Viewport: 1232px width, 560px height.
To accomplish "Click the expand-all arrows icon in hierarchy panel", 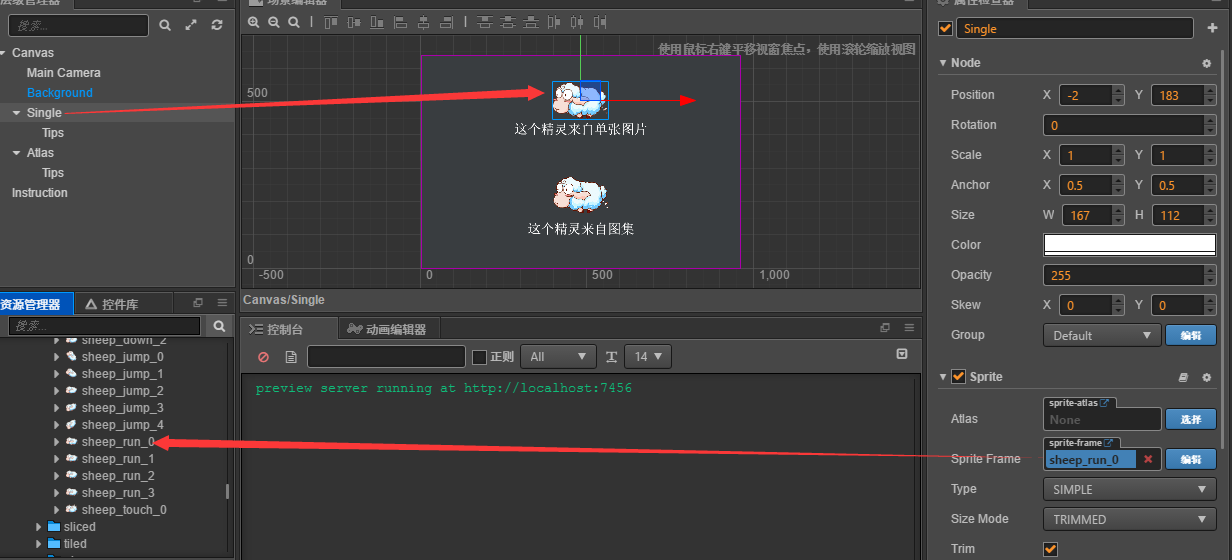I will coord(191,25).
